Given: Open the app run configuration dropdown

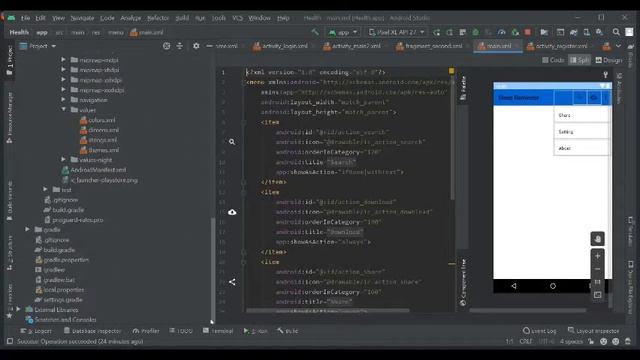Looking at the screenshot, I should pos(343,32).
